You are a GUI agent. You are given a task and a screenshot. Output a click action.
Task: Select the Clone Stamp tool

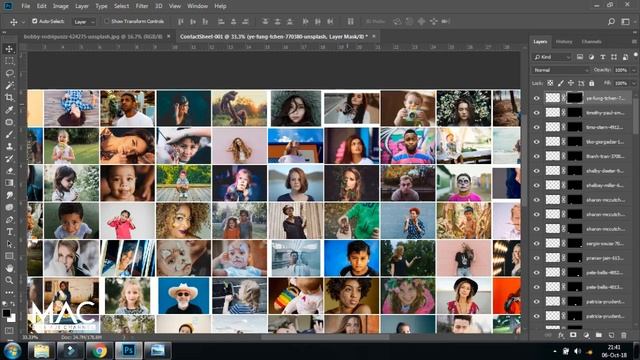(x=9, y=146)
